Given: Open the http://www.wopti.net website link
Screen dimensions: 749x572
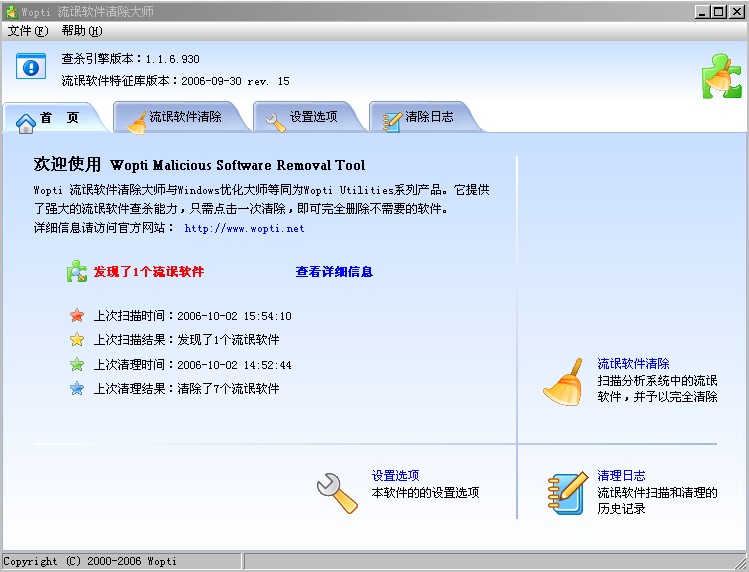Looking at the screenshot, I should click(x=244, y=228).
